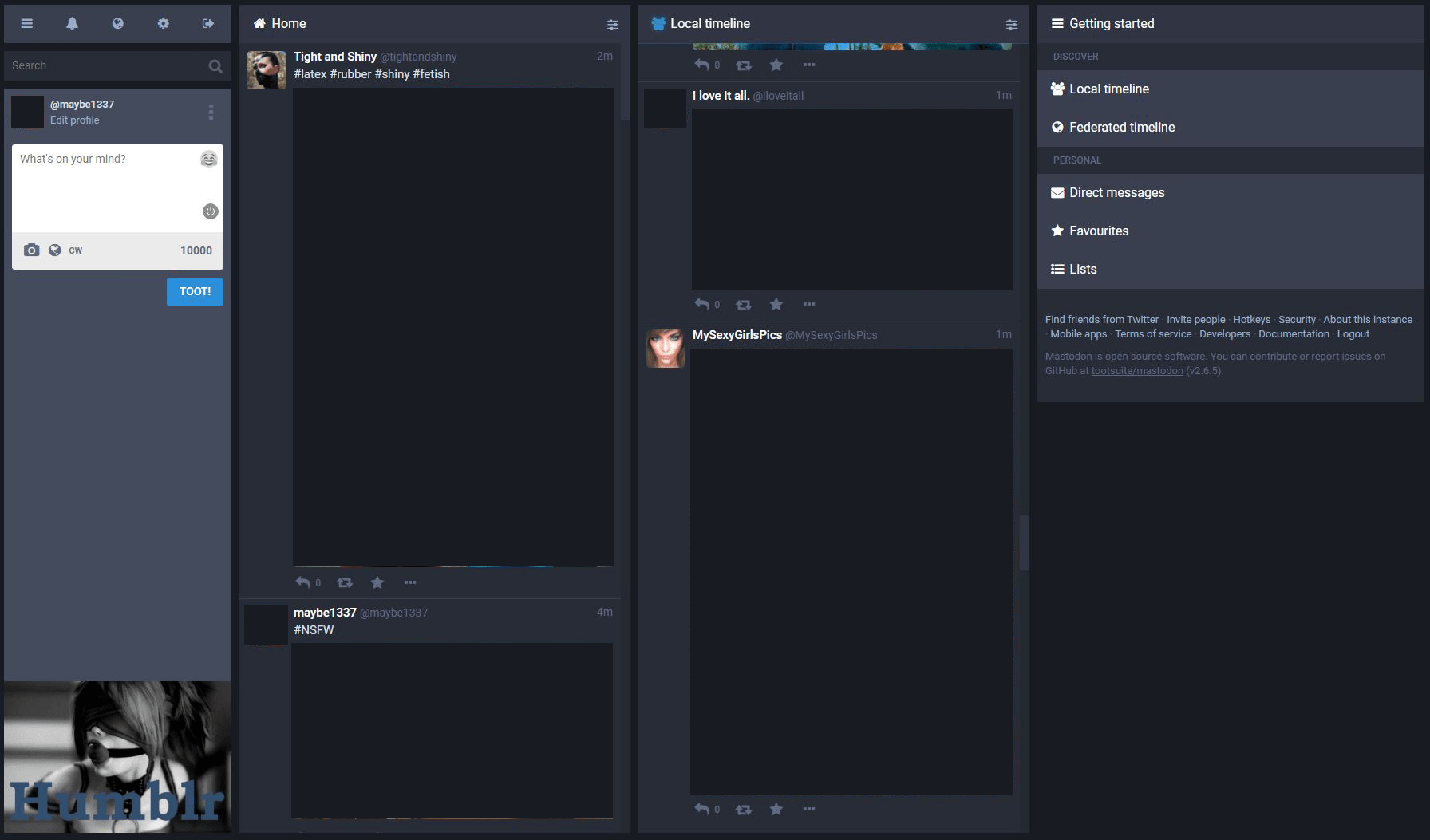Open the hidden media in MySexyGirlsPics post
Image resolution: width=1430 pixels, height=840 pixels.
click(852, 572)
